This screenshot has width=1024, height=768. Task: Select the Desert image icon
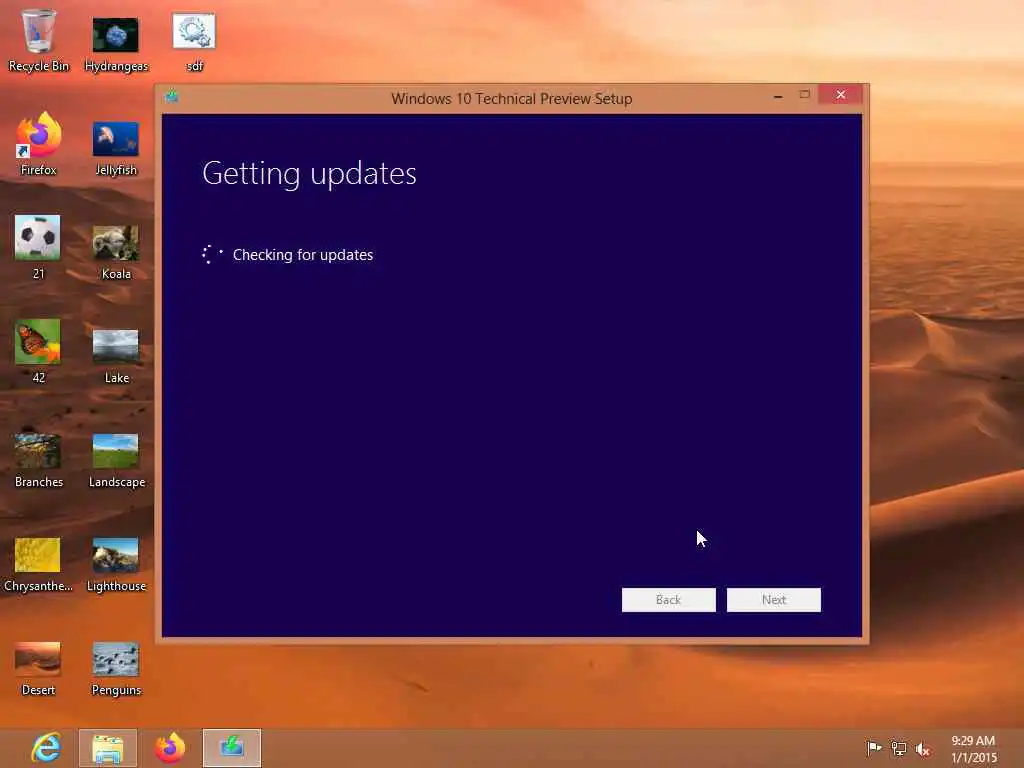38,668
